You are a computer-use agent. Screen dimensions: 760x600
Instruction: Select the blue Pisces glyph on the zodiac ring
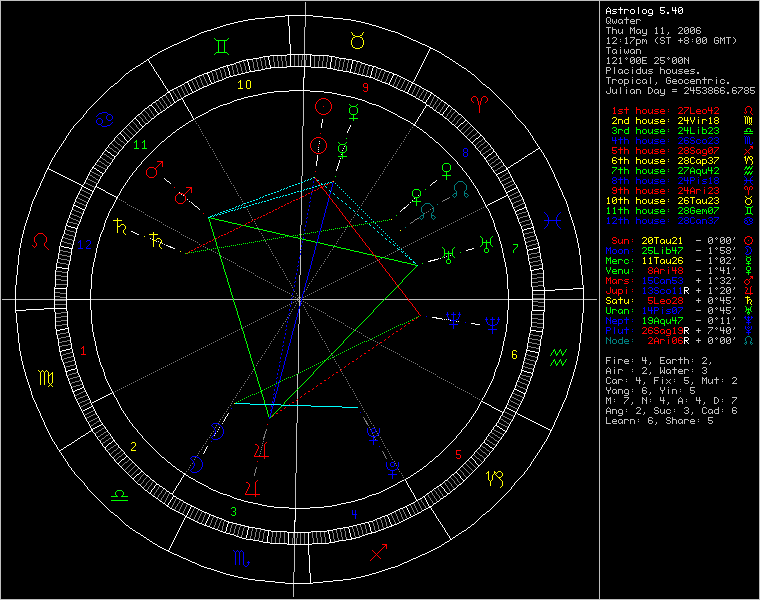click(x=553, y=221)
